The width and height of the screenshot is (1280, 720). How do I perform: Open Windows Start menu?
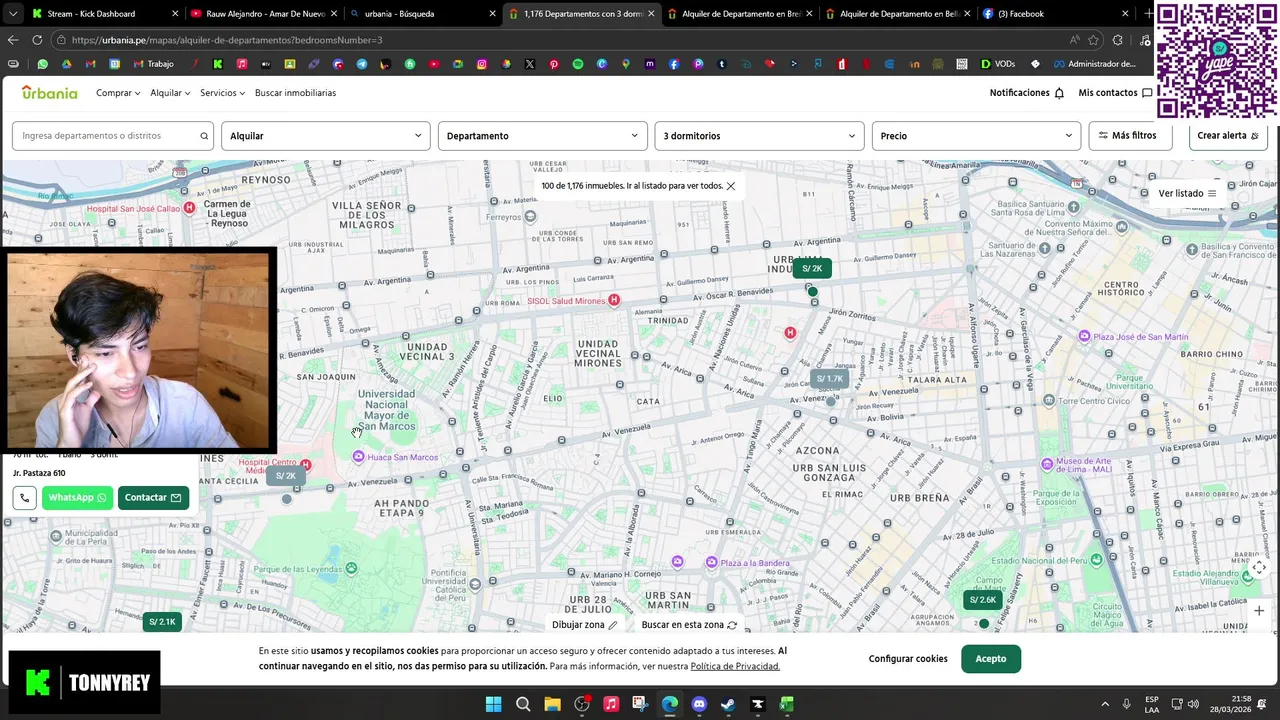click(x=494, y=704)
